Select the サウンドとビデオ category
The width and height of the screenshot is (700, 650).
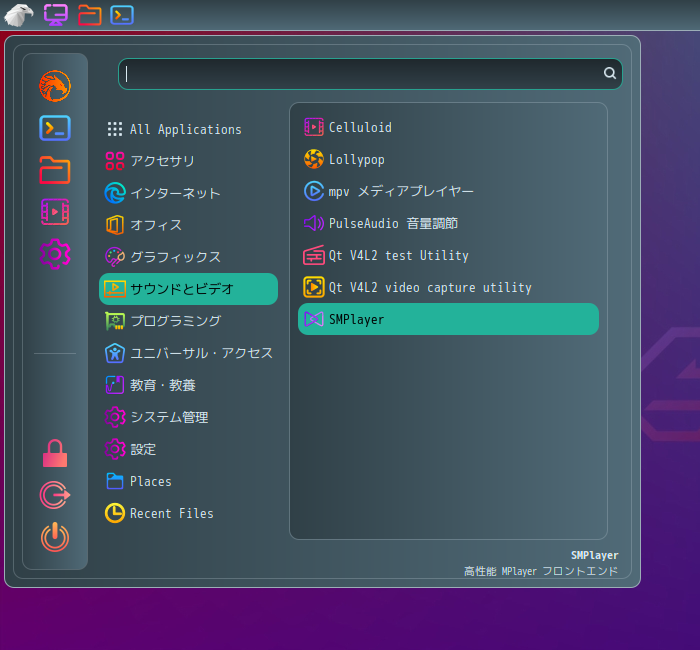coord(188,289)
